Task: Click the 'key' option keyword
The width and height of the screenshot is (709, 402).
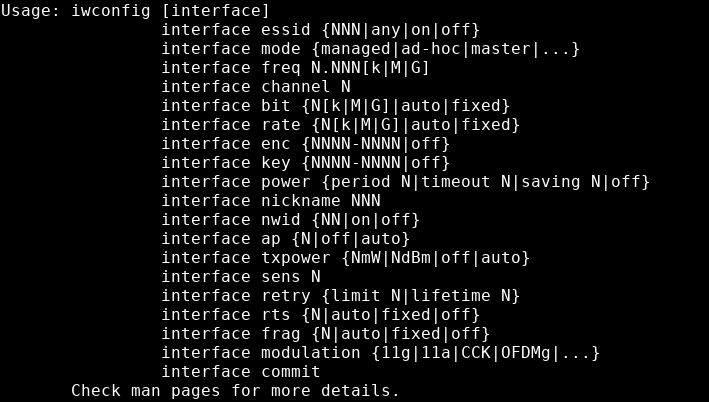Action: (x=275, y=163)
